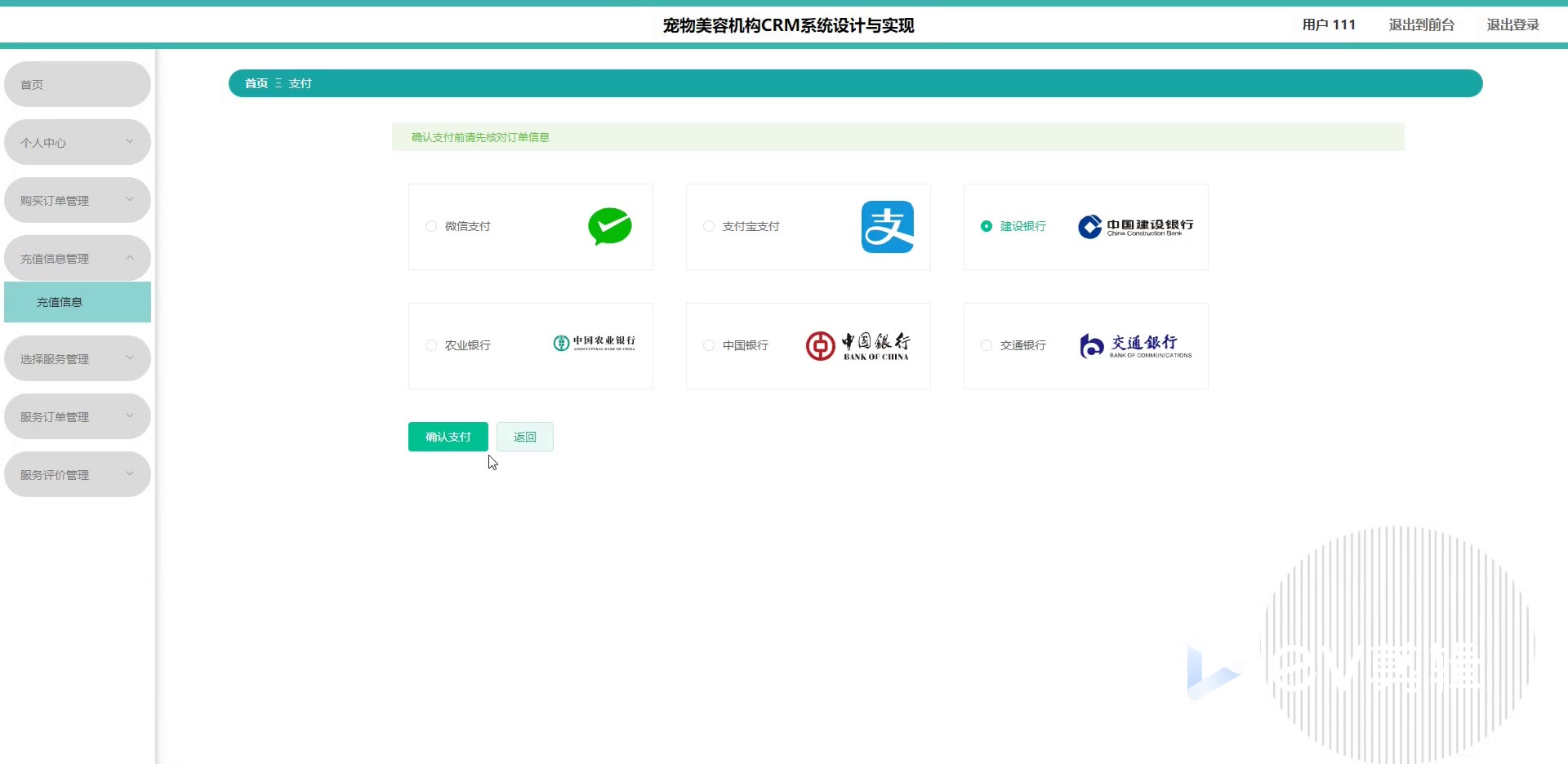Select the 充值信息 submenu item

pos(78,302)
